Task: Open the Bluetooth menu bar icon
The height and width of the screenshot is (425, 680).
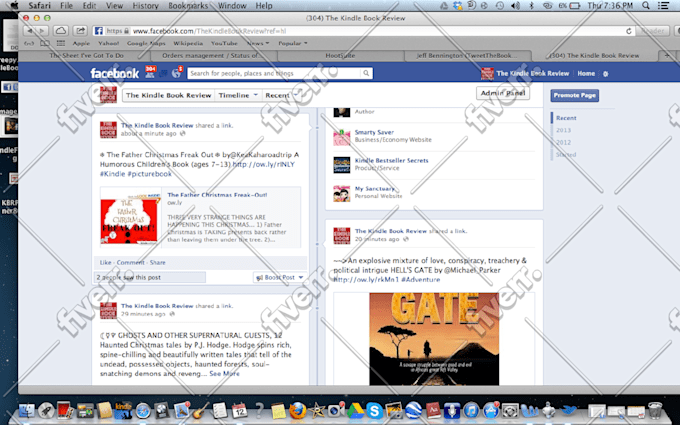Action: pos(531,6)
